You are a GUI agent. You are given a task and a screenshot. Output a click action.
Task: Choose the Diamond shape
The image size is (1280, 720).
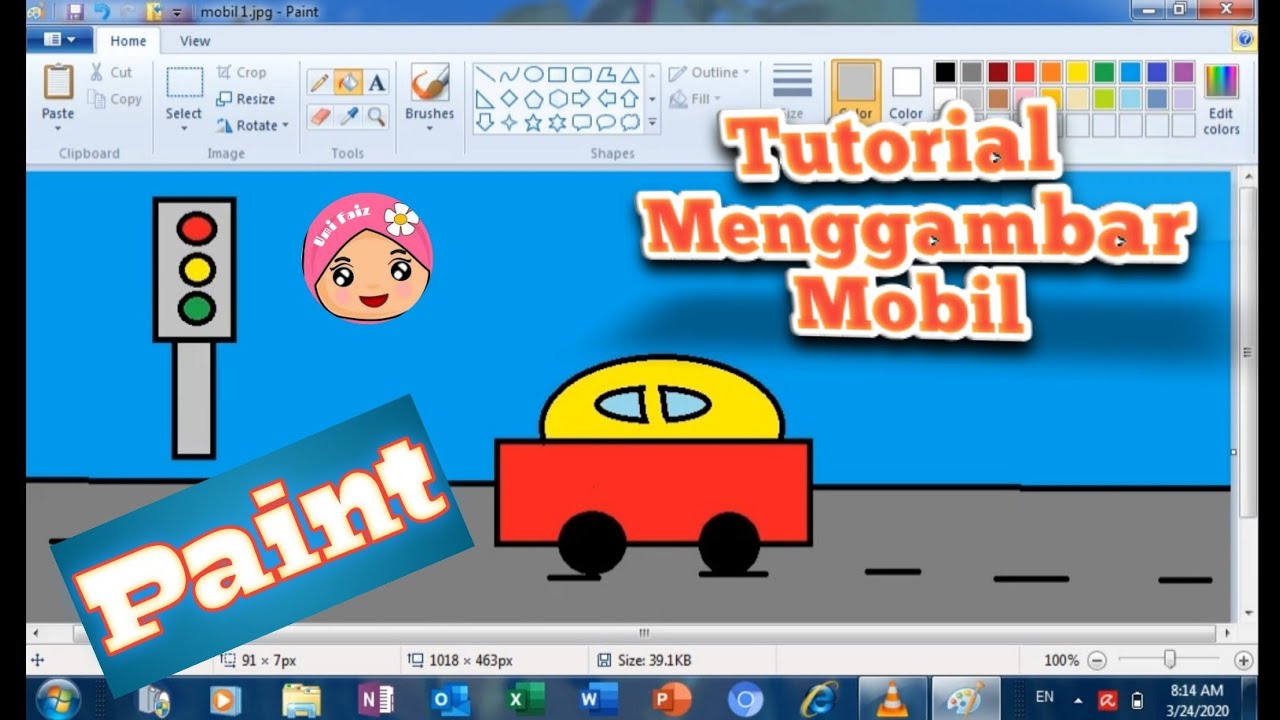[509, 99]
